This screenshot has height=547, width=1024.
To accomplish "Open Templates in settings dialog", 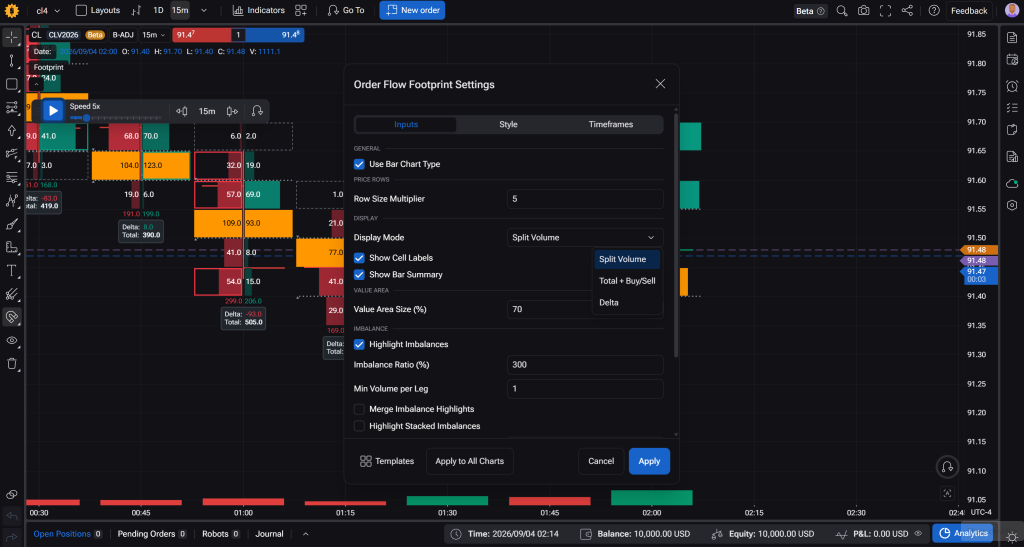I will (387, 461).
